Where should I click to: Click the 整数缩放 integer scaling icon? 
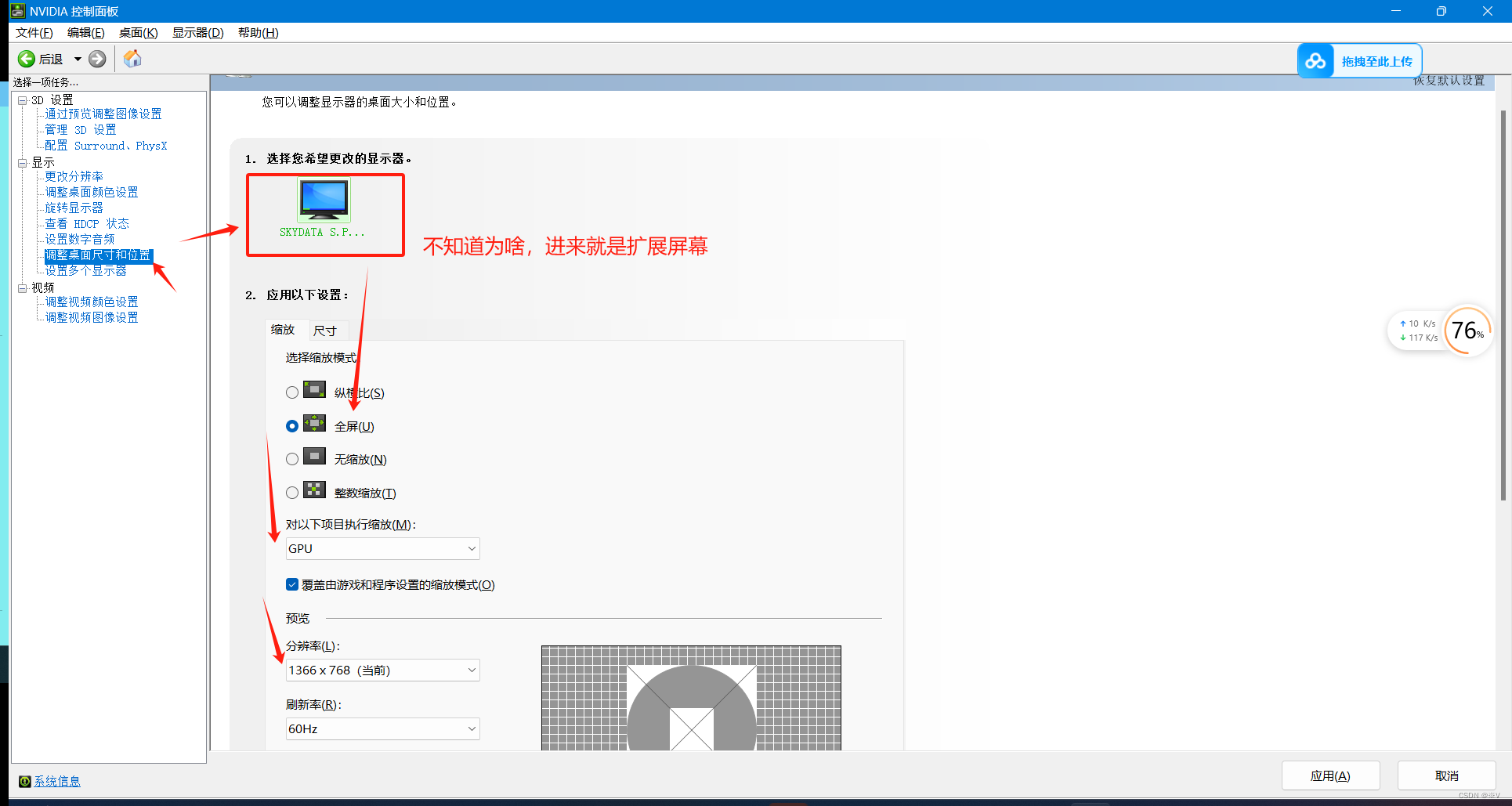point(314,490)
